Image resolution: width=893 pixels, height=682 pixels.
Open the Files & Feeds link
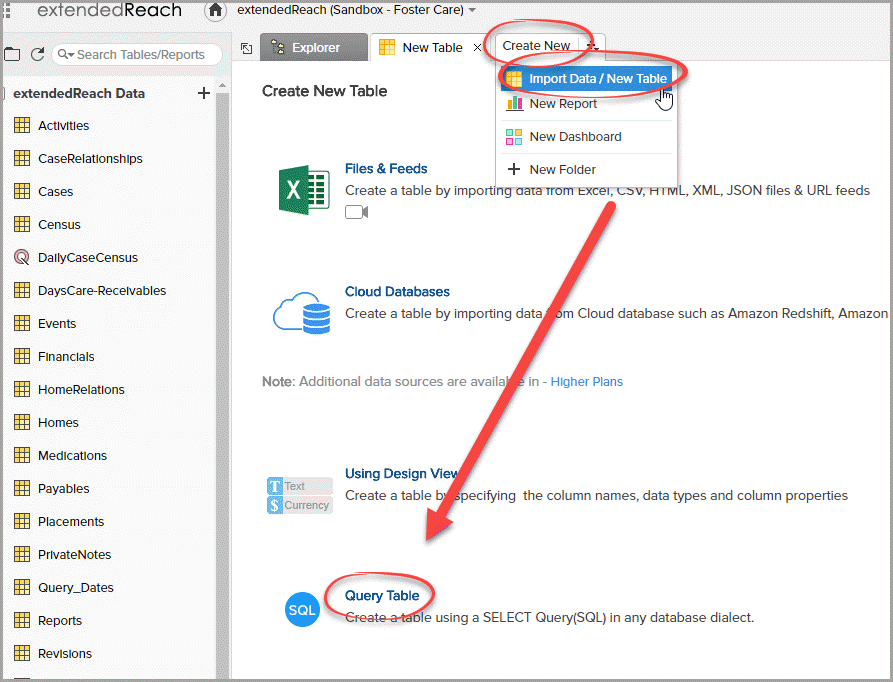point(386,169)
